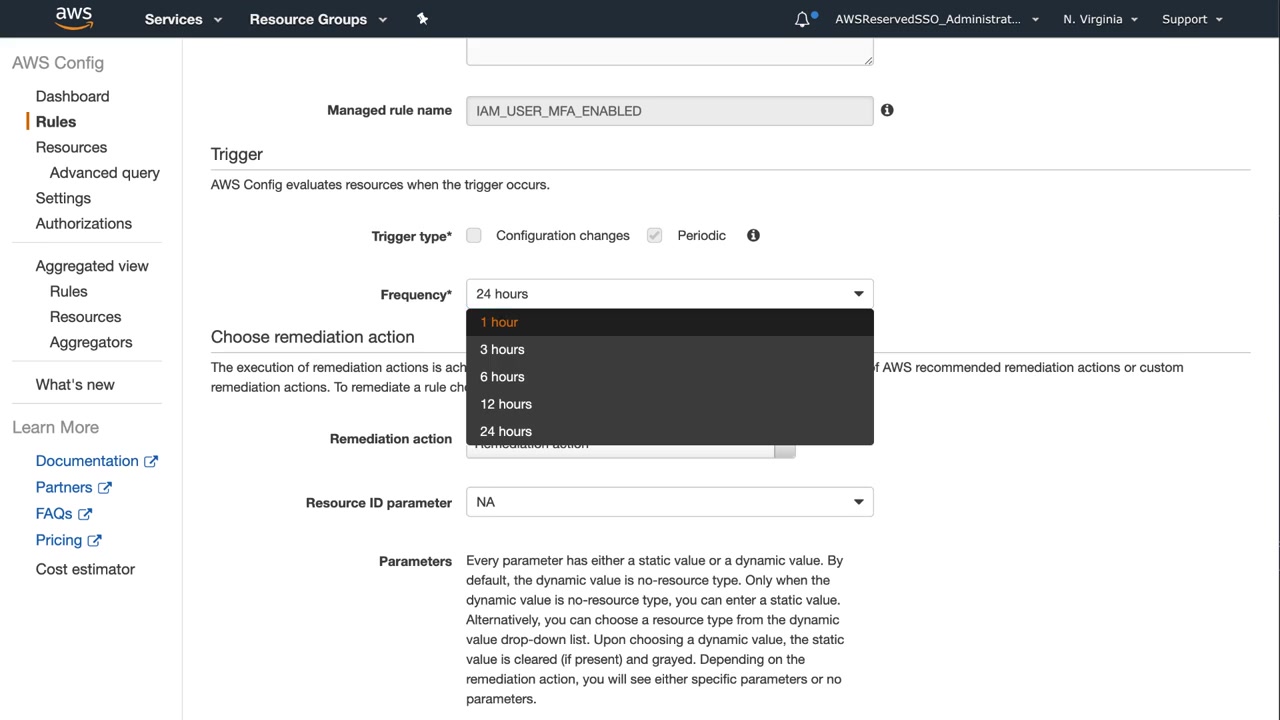
Task: Open the Cost estimator link
Action: pos(85,569)
